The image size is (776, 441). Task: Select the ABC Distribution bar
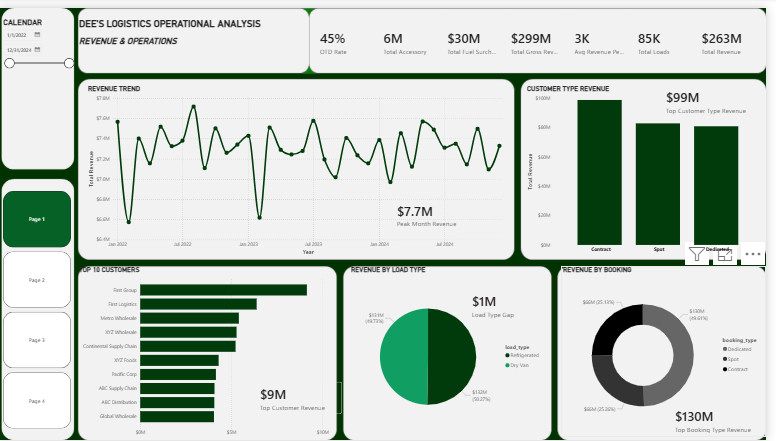pyautogui.click(x=177, y=402)
